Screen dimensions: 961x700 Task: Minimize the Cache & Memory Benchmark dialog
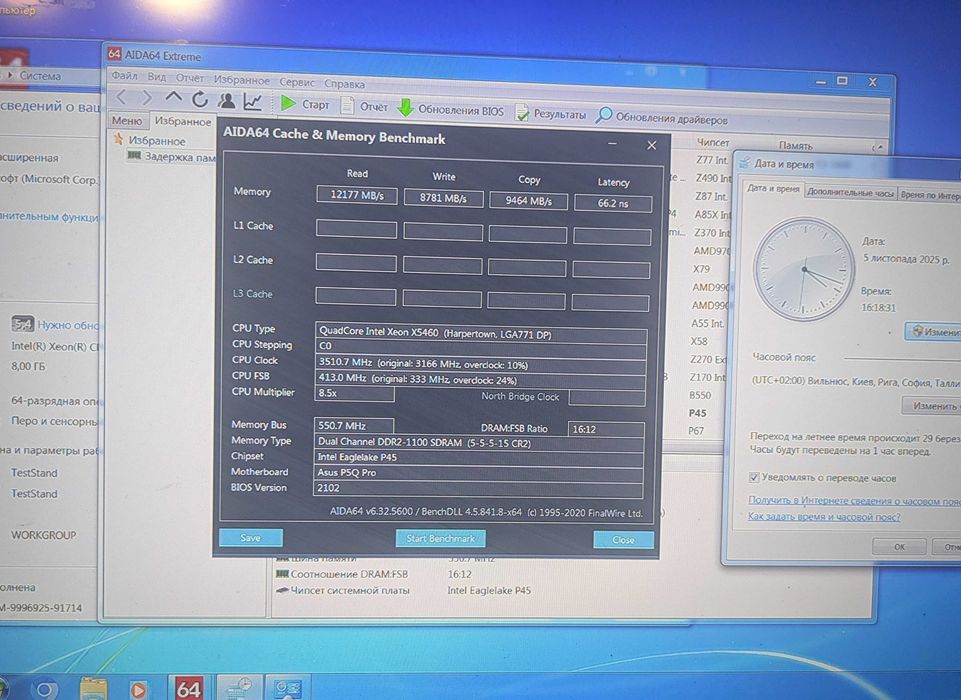[612, 143]
